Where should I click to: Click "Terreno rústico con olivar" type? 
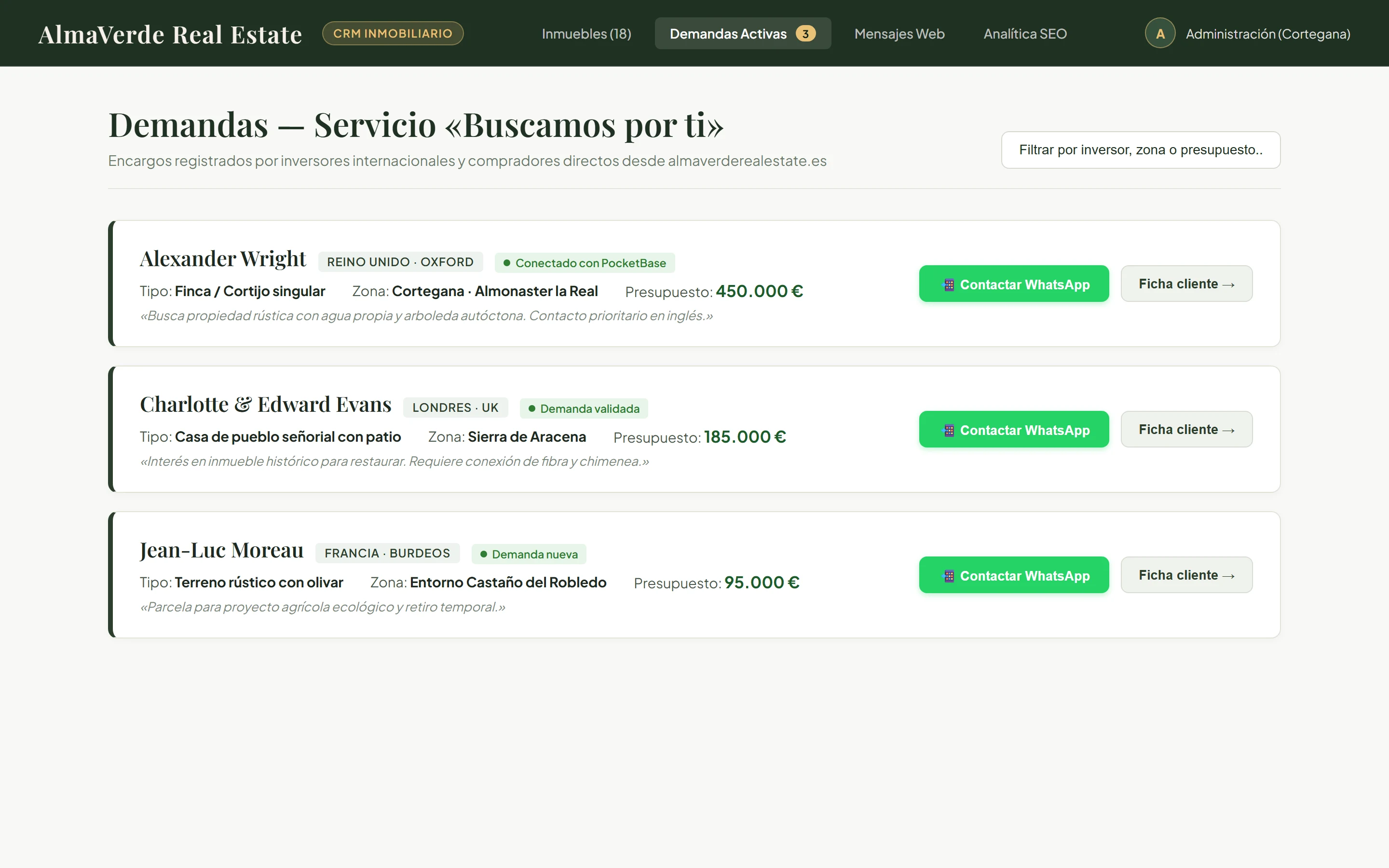point(259,583)
